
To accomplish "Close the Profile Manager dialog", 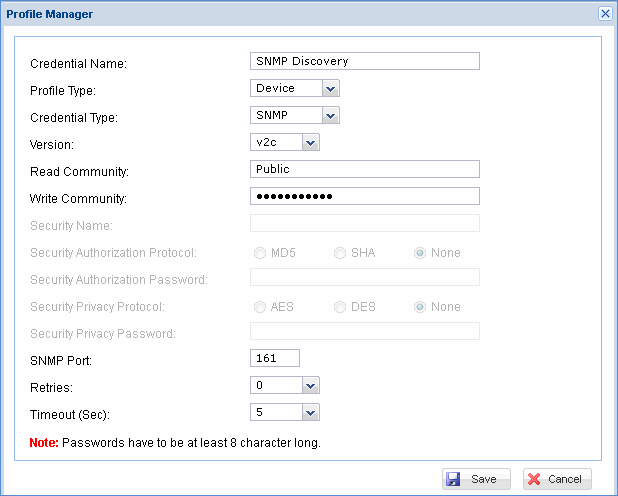I will pos(605,13).
